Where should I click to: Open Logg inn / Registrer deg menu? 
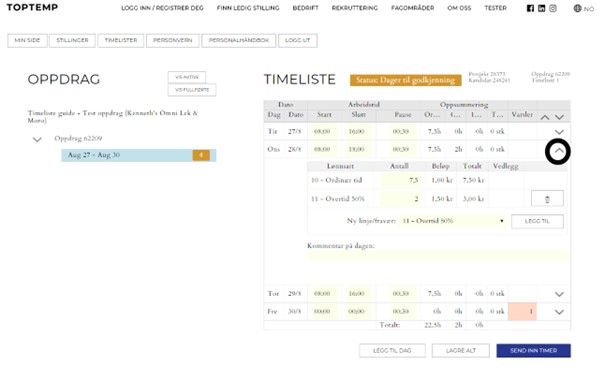click(x=162, y=8)
